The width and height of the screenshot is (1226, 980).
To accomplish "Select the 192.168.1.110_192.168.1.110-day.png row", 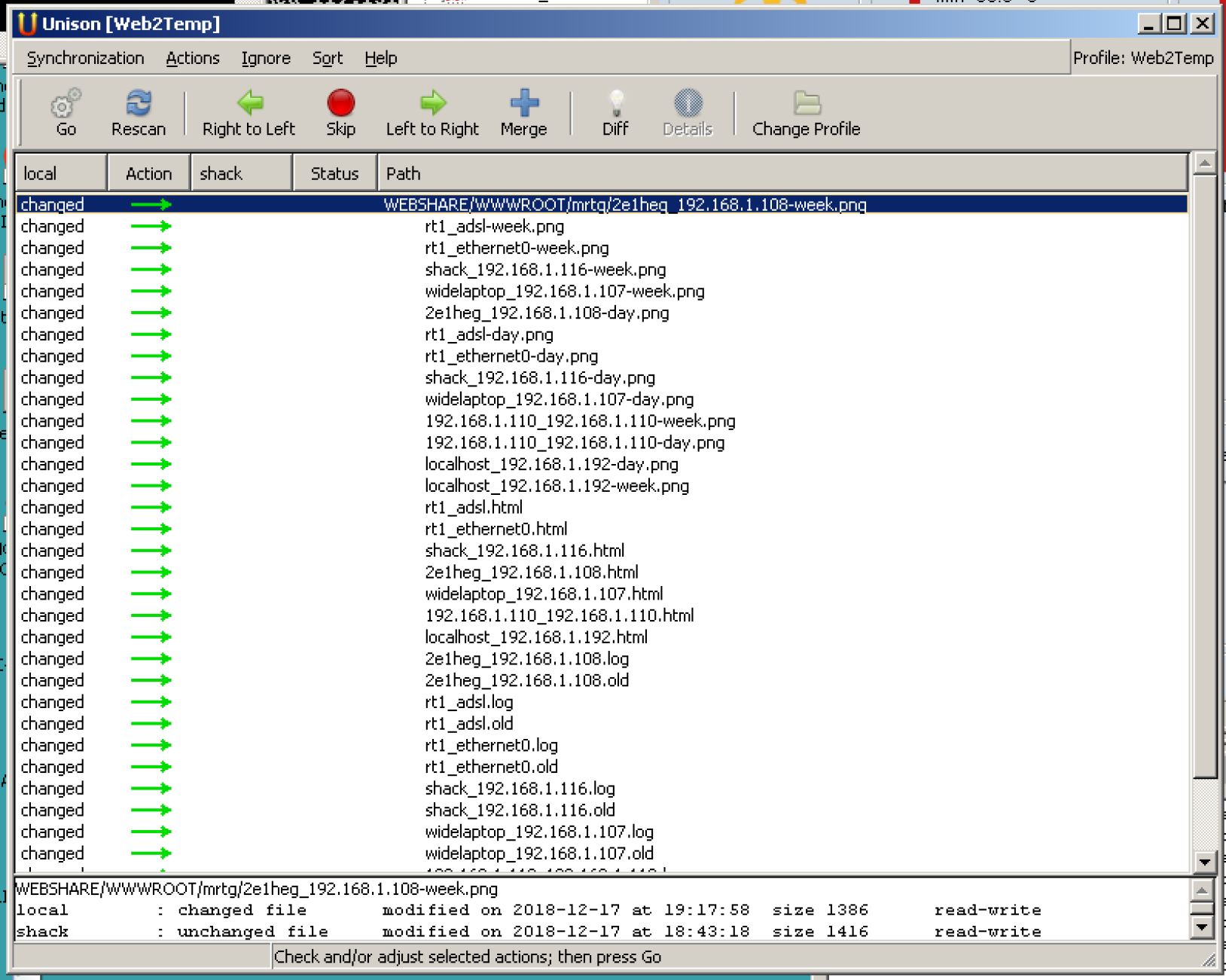I will (602, 442).
